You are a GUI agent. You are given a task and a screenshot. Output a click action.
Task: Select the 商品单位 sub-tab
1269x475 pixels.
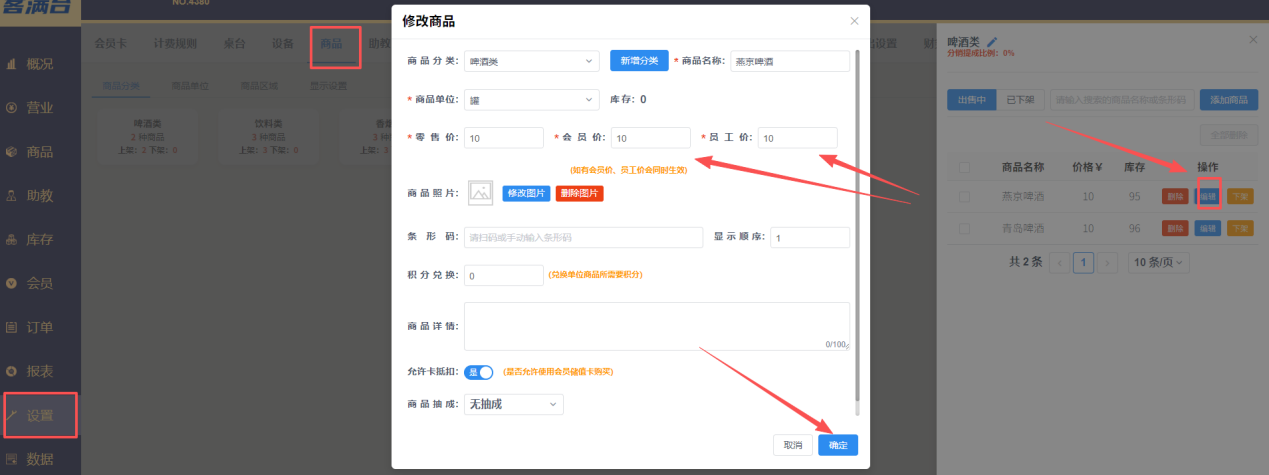[191, 86]
